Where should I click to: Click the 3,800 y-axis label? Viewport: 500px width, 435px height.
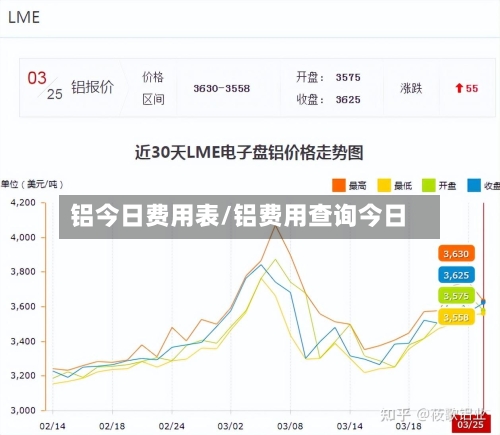pyautogui.click(x=23, y=272)
